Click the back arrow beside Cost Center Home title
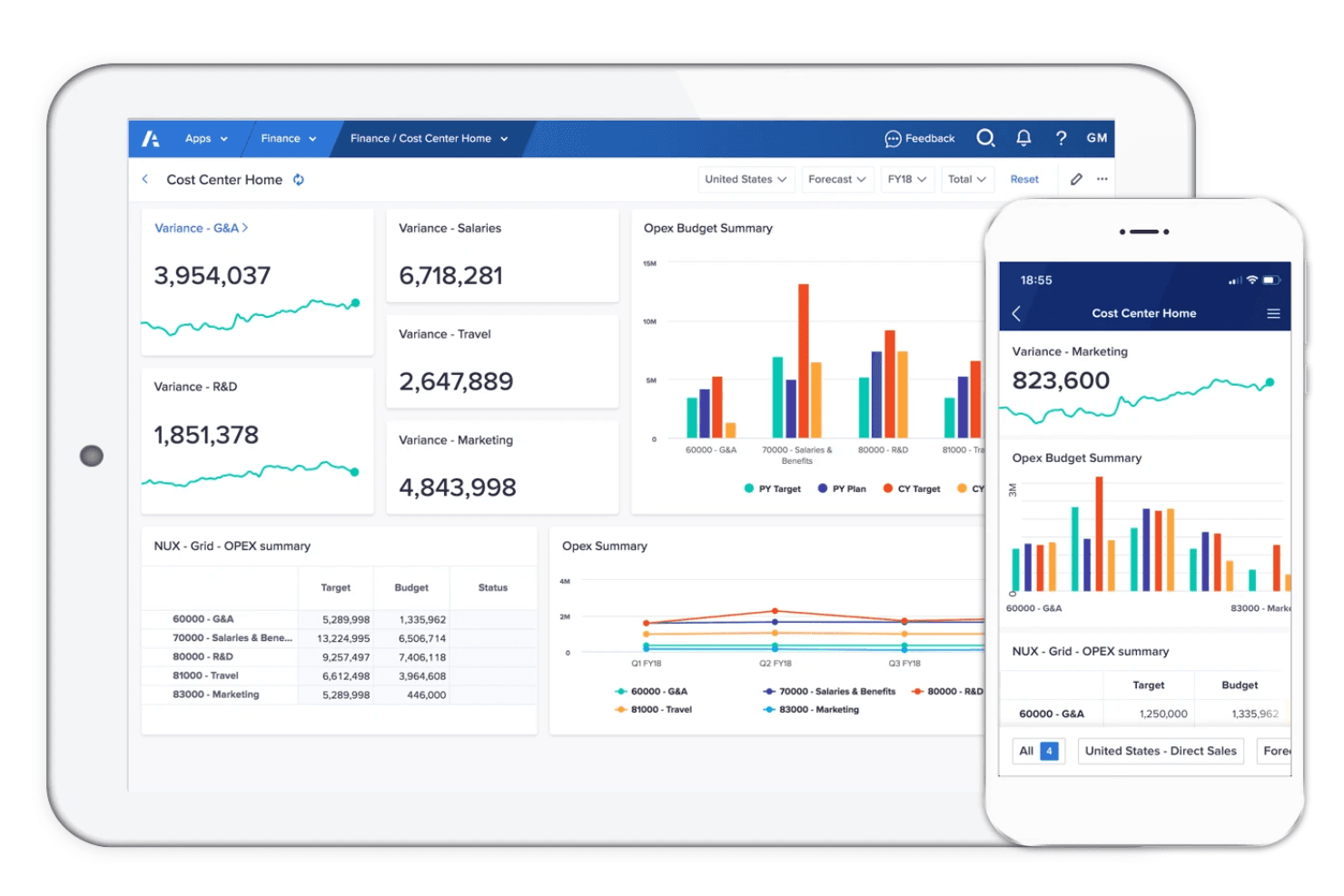This screenshot has height=896, width=1344. [145, 180]
